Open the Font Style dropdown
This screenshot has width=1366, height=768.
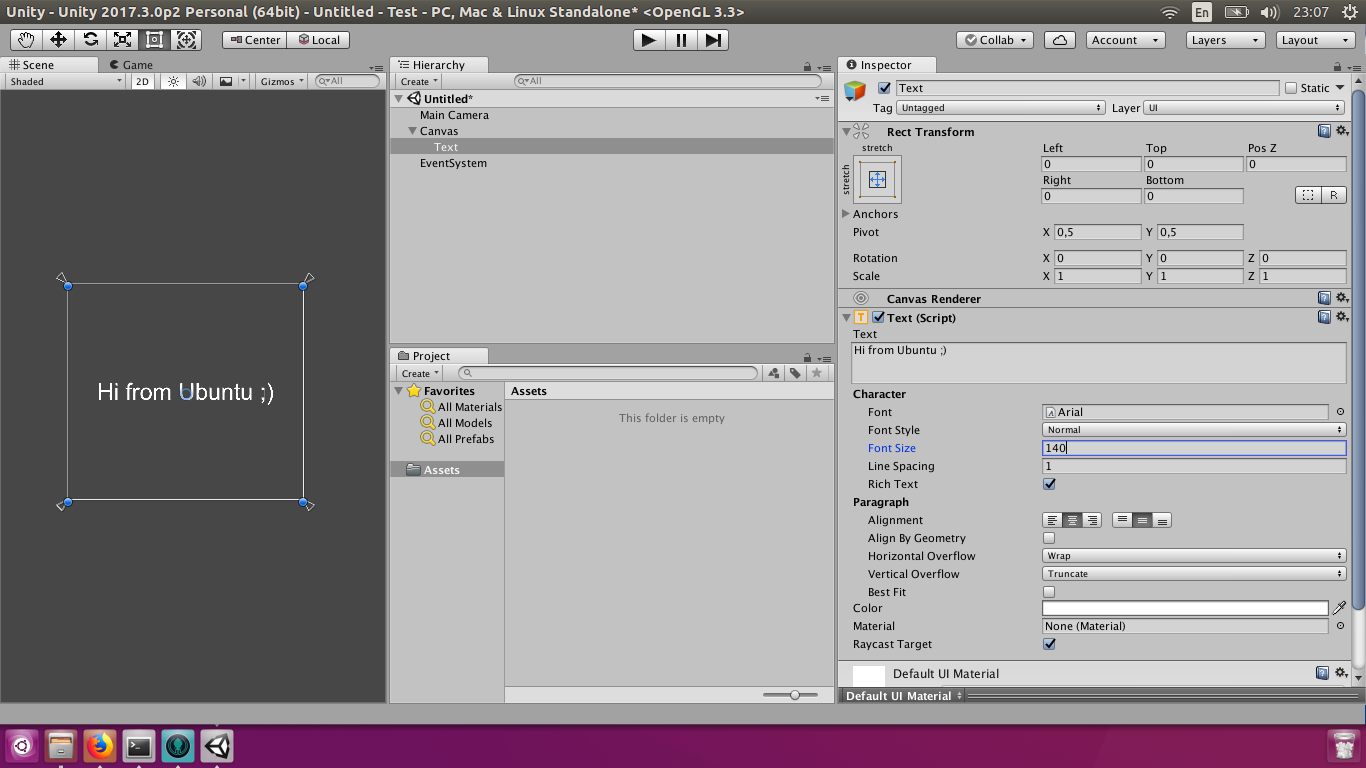pyautogui.click(x=1194, y=430)
